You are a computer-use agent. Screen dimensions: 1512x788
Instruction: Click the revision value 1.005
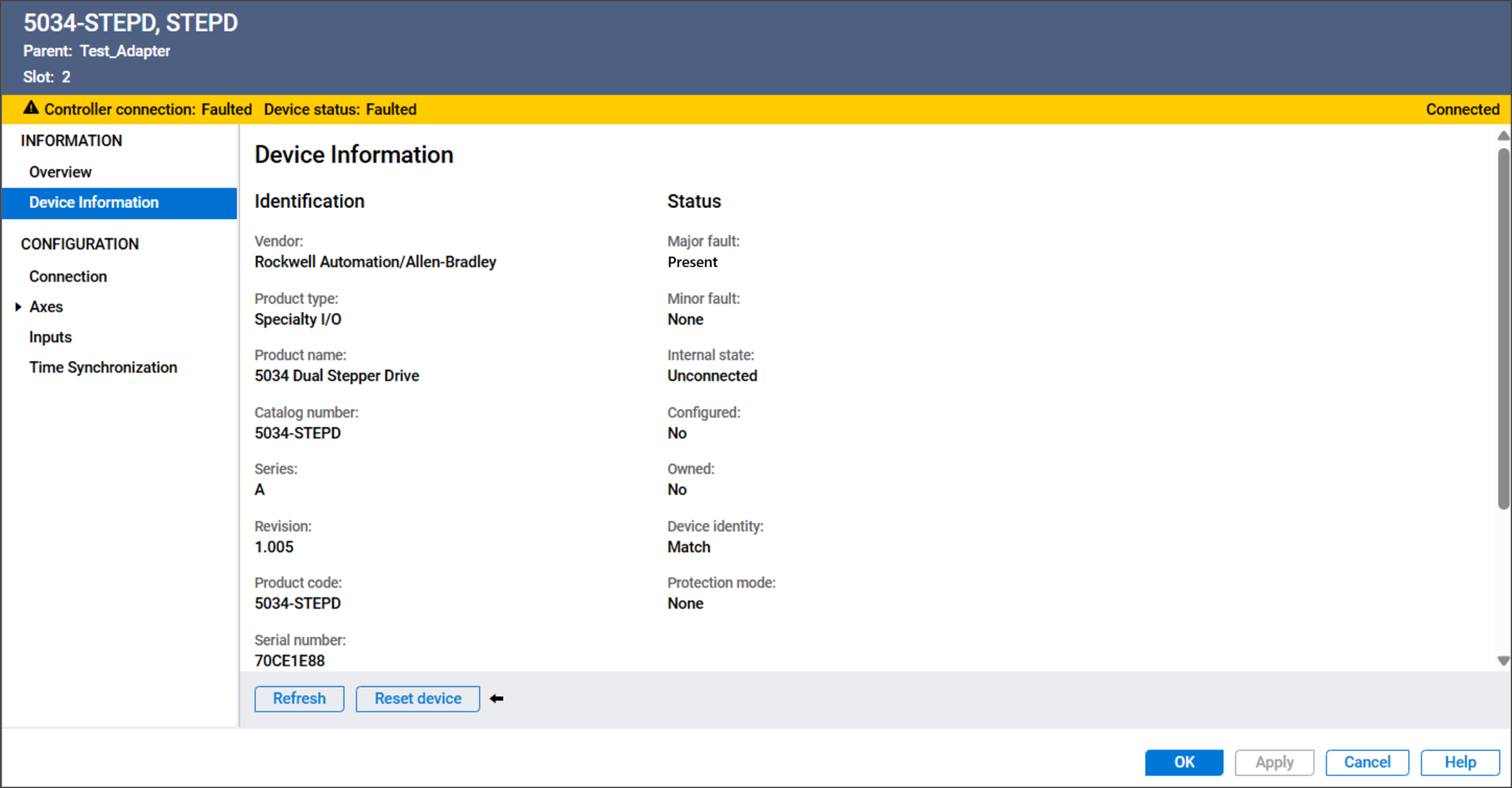coord(274,547)
